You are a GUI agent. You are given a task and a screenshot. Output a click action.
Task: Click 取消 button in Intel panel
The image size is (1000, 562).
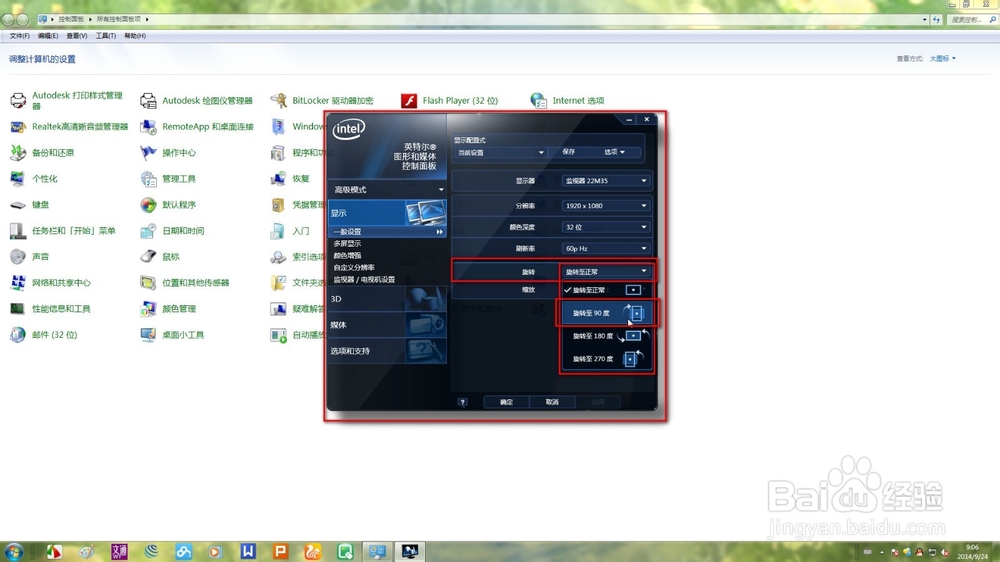552,402
